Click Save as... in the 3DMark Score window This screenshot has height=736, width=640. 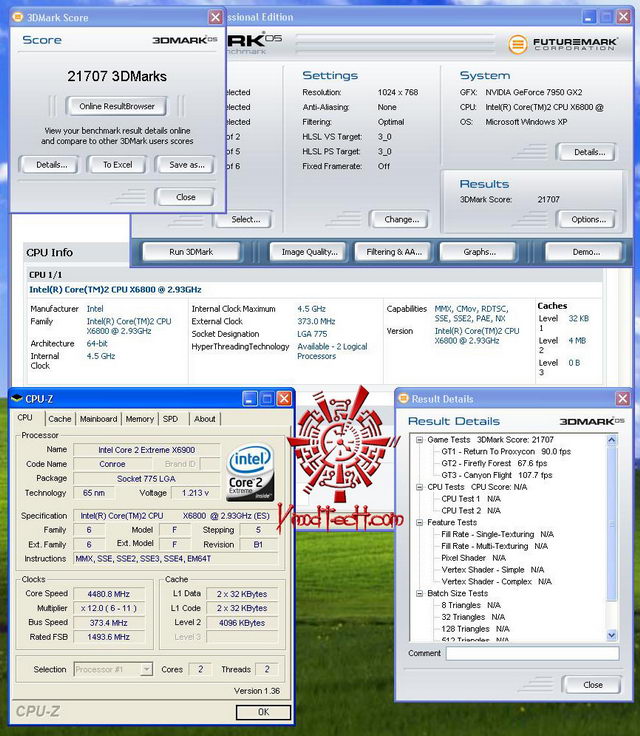click(x=186, y=165)
